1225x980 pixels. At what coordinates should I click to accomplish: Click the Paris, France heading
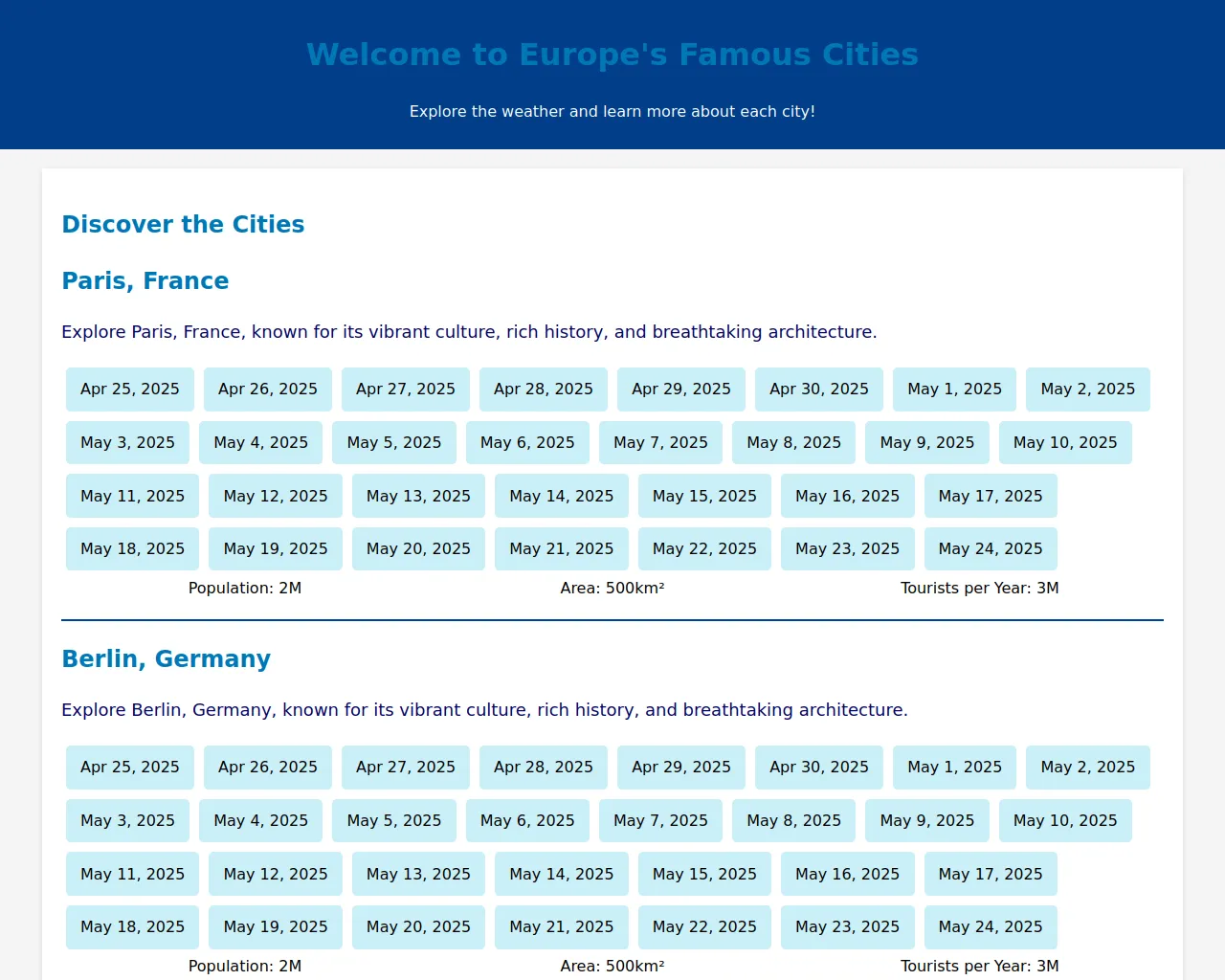point(145,281)
